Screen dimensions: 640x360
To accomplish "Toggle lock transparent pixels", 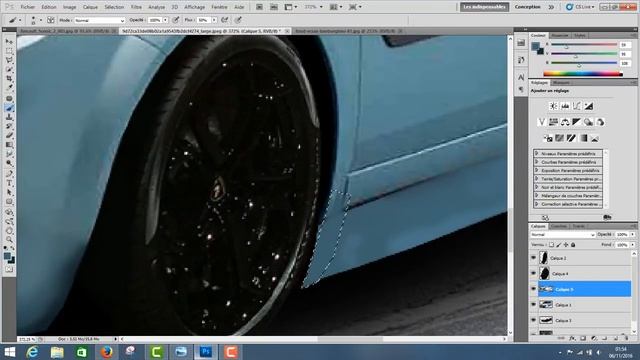I will click(x=551, y=245).
